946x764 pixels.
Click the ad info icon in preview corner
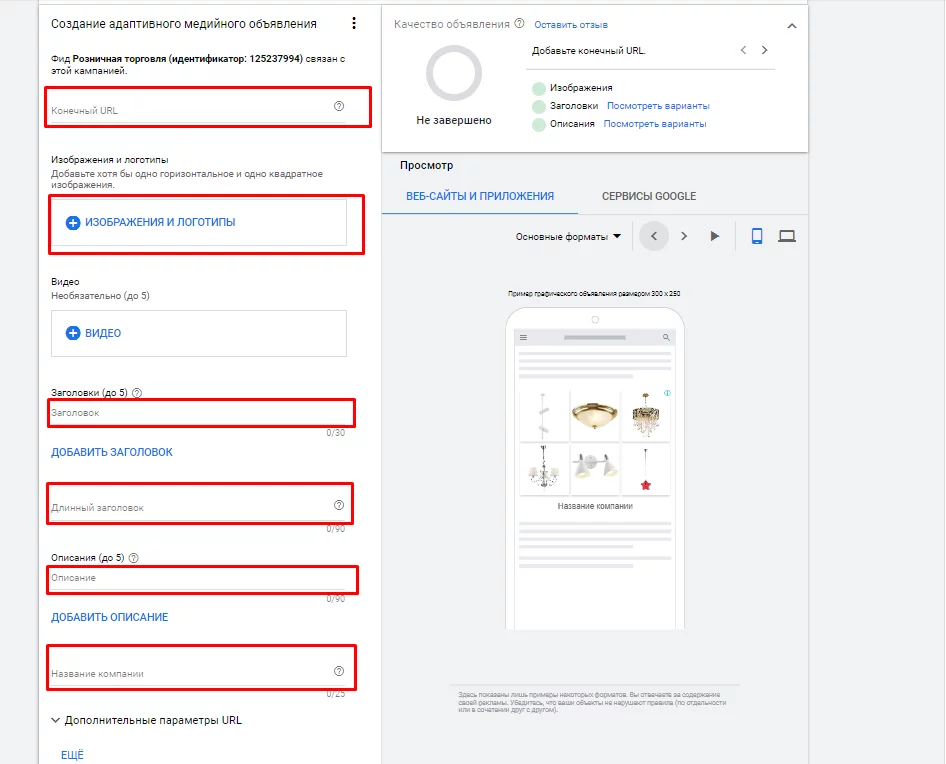[x=667, y=393]
